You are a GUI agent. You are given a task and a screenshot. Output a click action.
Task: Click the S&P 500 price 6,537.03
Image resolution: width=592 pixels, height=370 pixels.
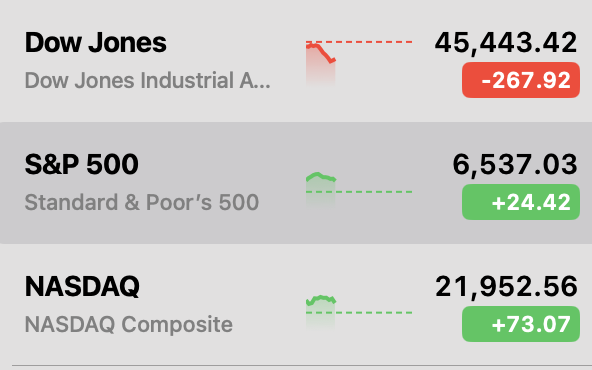515,165
